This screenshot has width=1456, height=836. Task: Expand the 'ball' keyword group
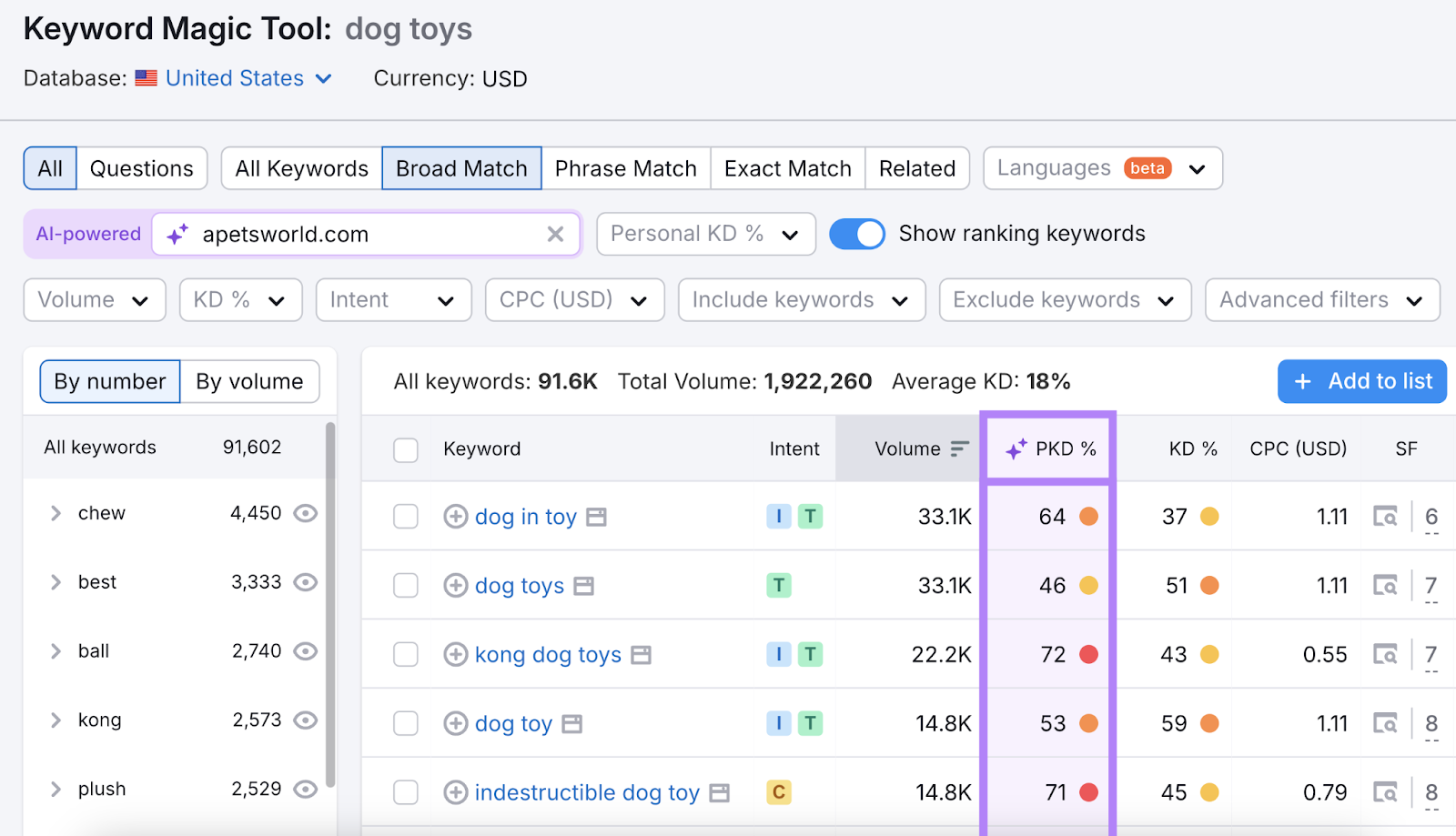pyautogui.click(x=56, y=651)
